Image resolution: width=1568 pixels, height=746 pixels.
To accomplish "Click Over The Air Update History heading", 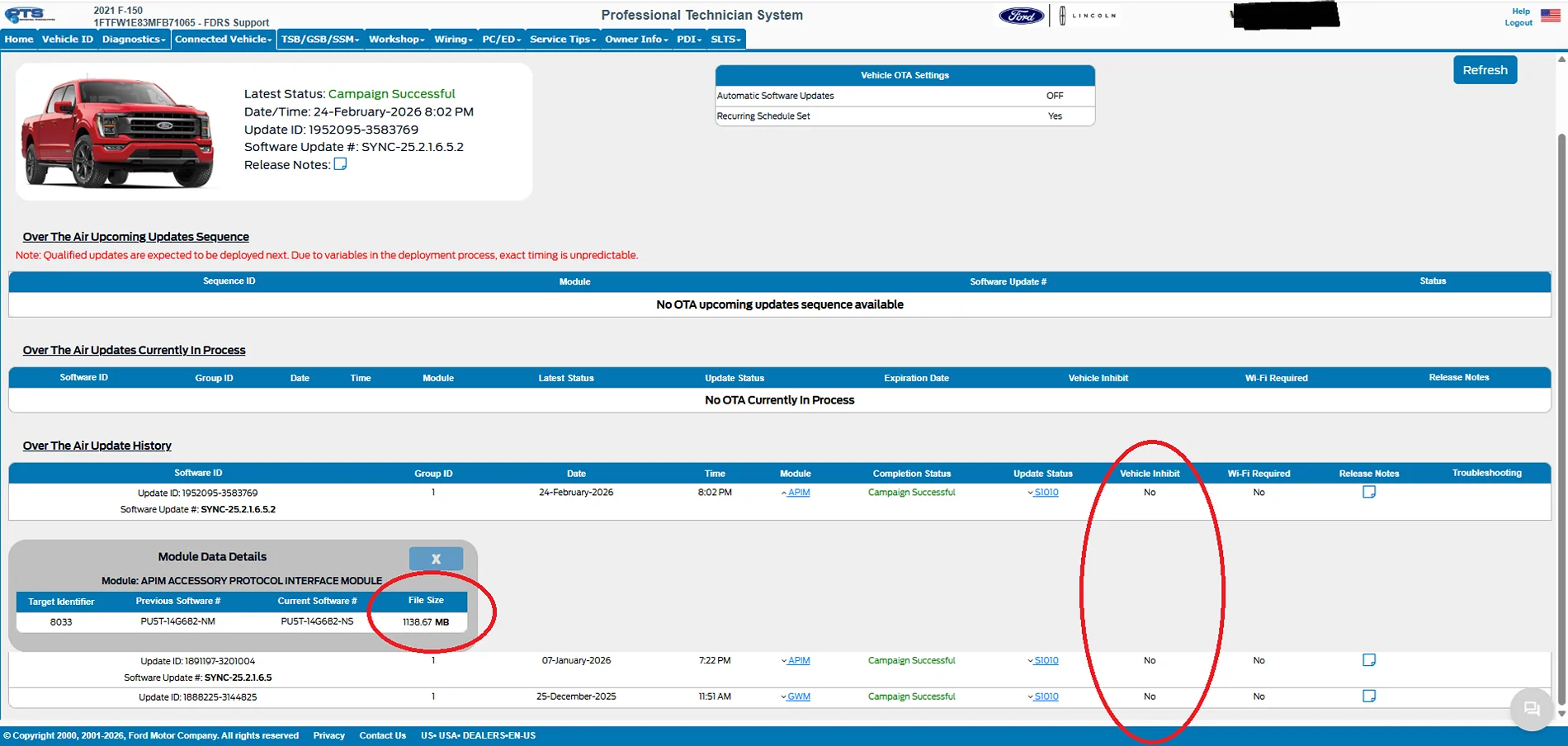I will pyautogui.click(x=97, y=446).
